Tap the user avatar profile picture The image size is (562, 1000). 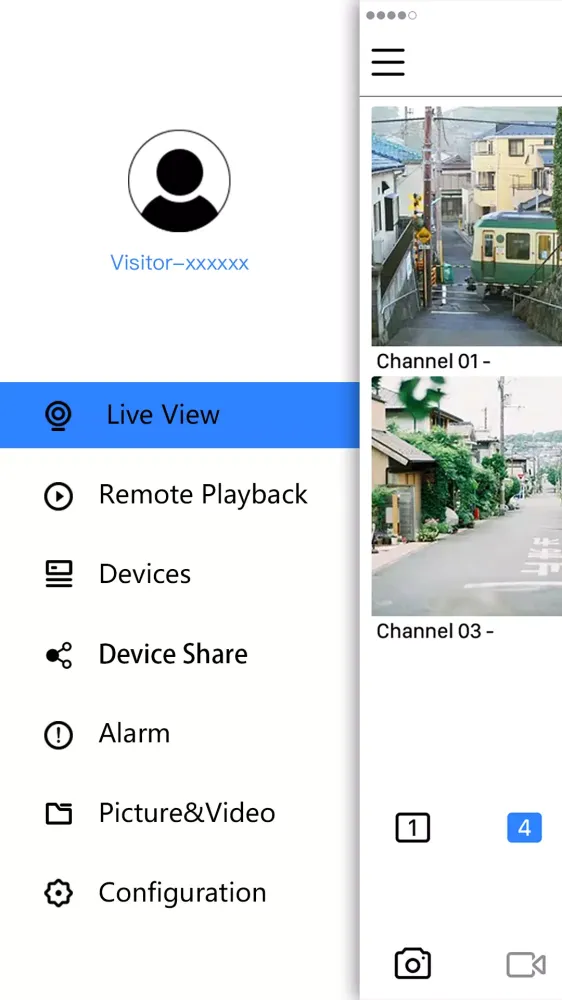pos(179,181)
